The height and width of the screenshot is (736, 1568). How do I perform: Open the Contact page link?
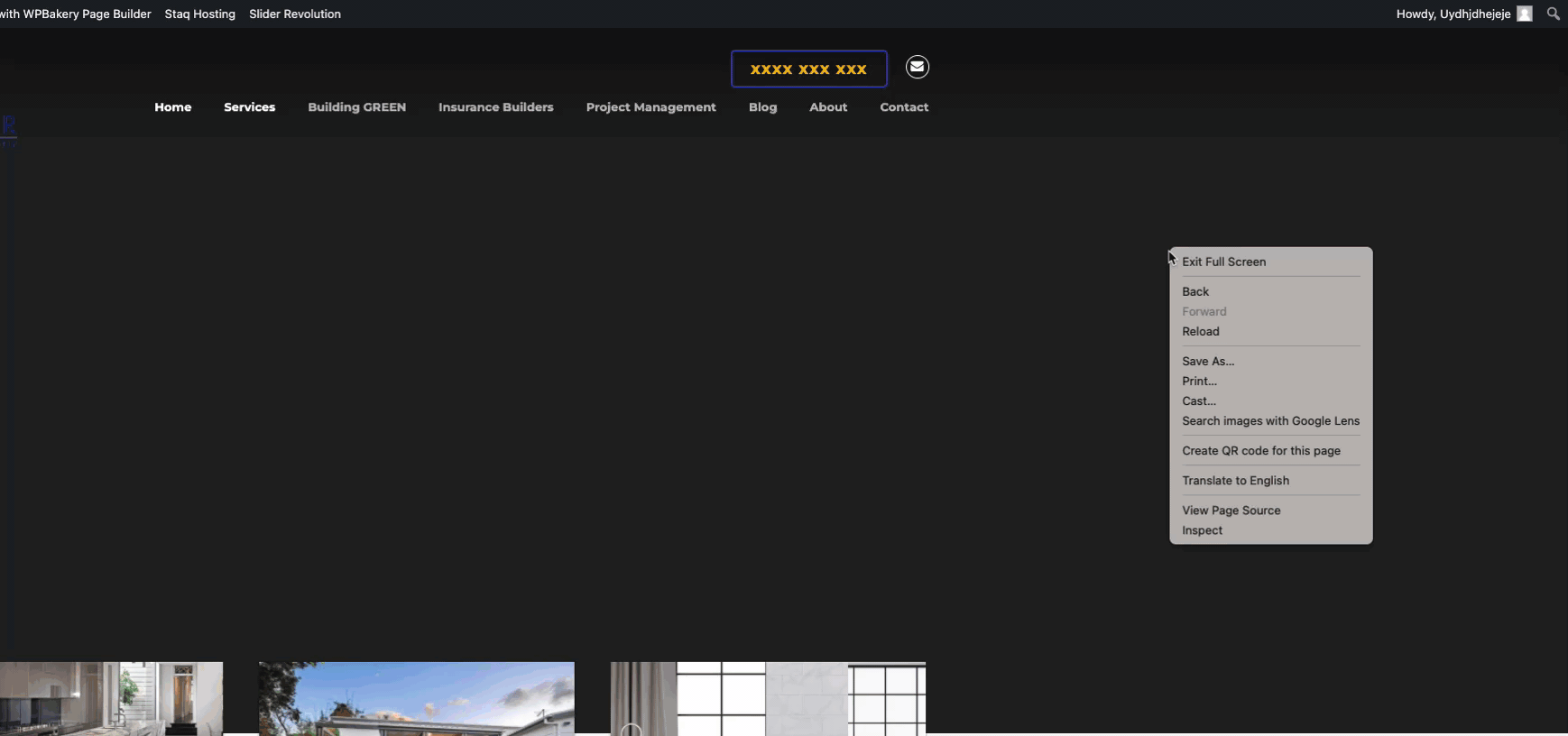903,106
